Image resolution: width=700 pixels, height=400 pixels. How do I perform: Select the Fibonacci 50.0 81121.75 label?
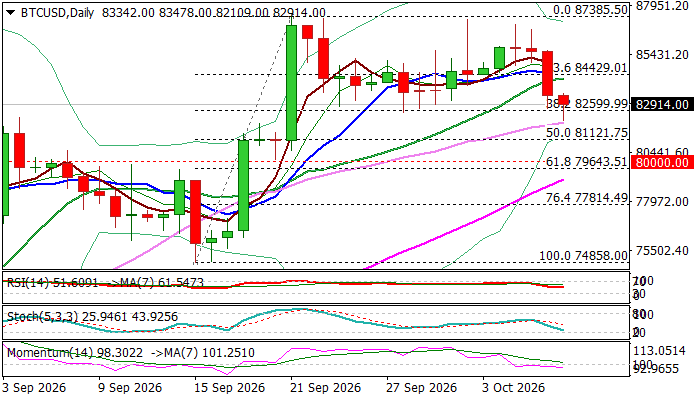(587, 133)
